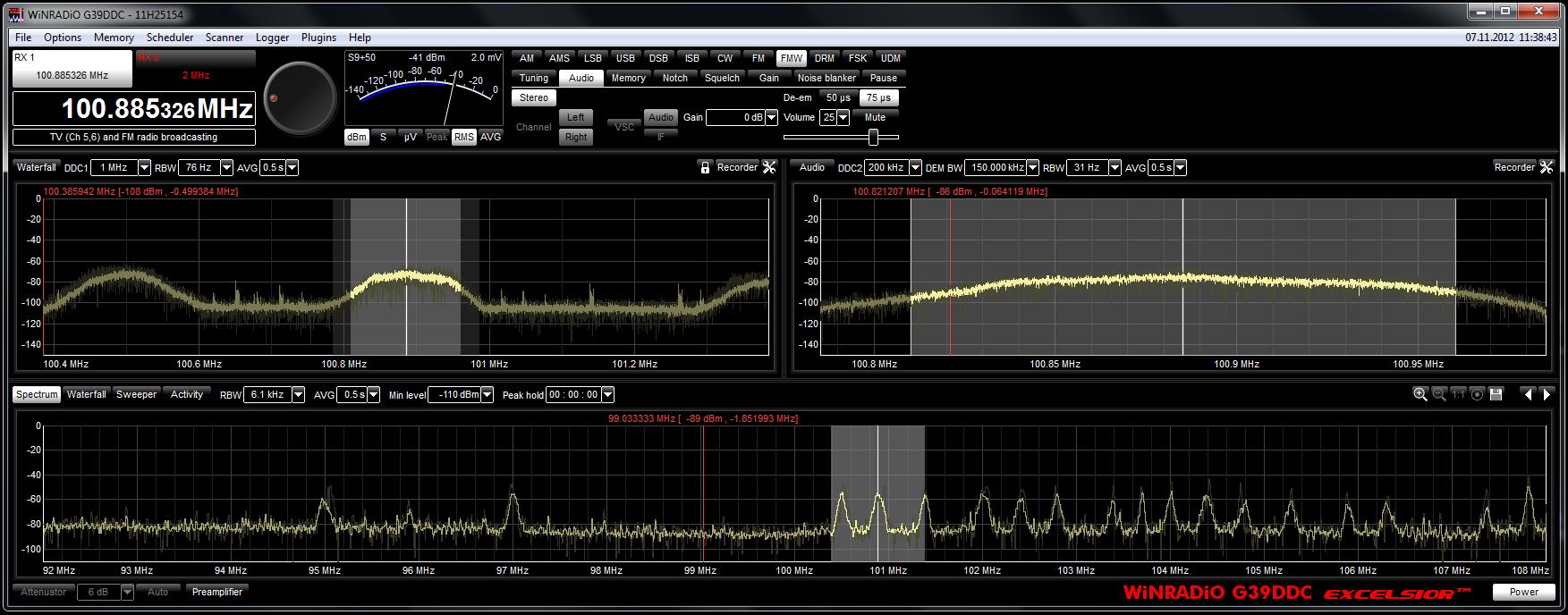Click the lock icon beside DDC1 Recorder
Screen dimensions: 1568x615
click(x=705, y=167)
